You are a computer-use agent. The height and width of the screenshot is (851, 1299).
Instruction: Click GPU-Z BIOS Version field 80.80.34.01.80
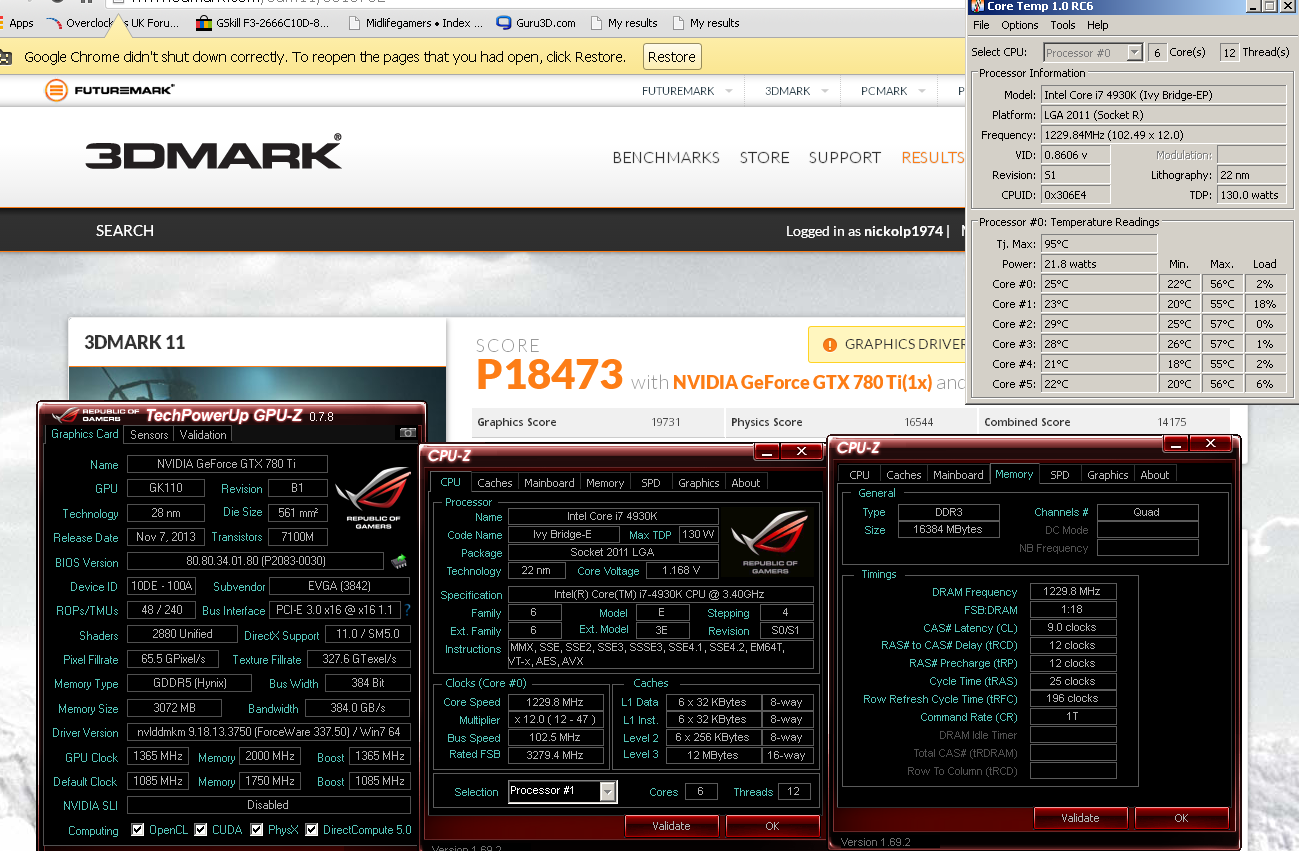click(255, 562)
